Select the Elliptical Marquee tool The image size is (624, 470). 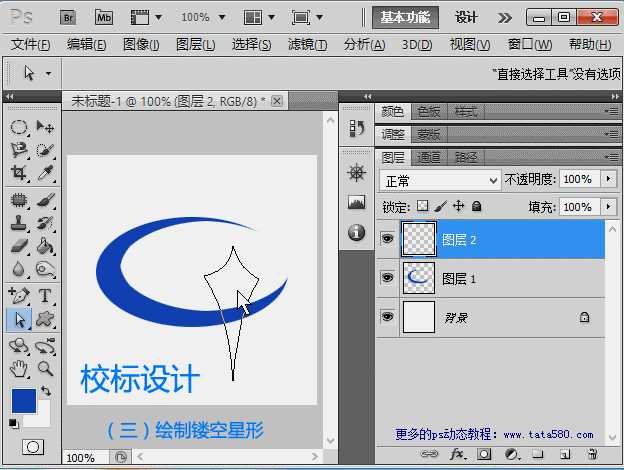(19, 128)
